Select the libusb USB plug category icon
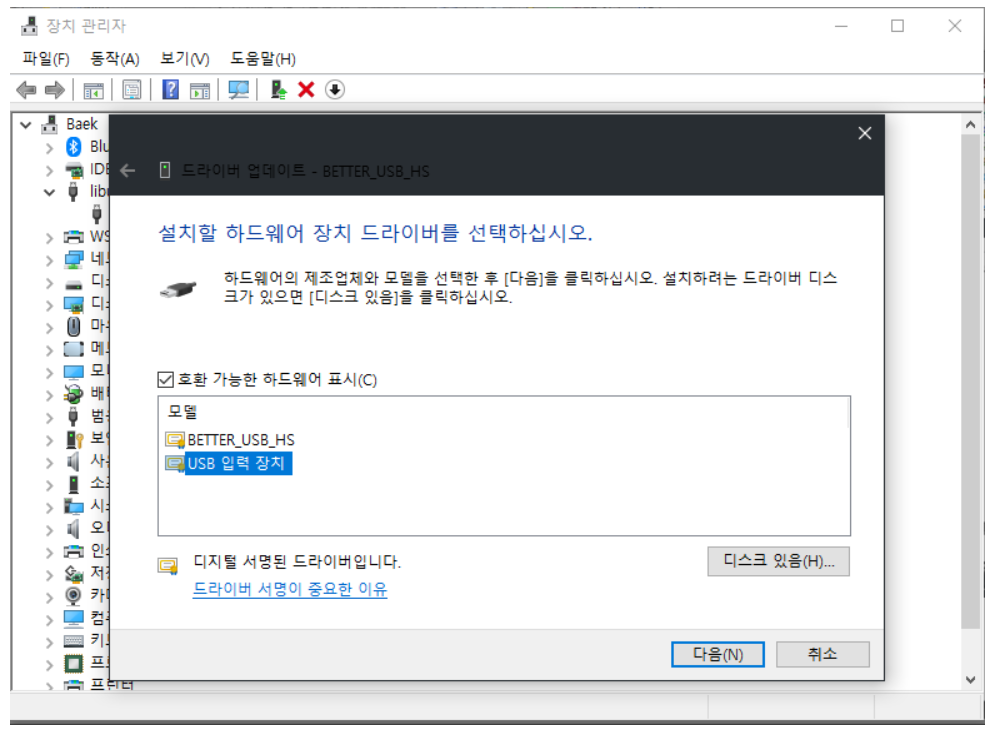 (73, 192)
